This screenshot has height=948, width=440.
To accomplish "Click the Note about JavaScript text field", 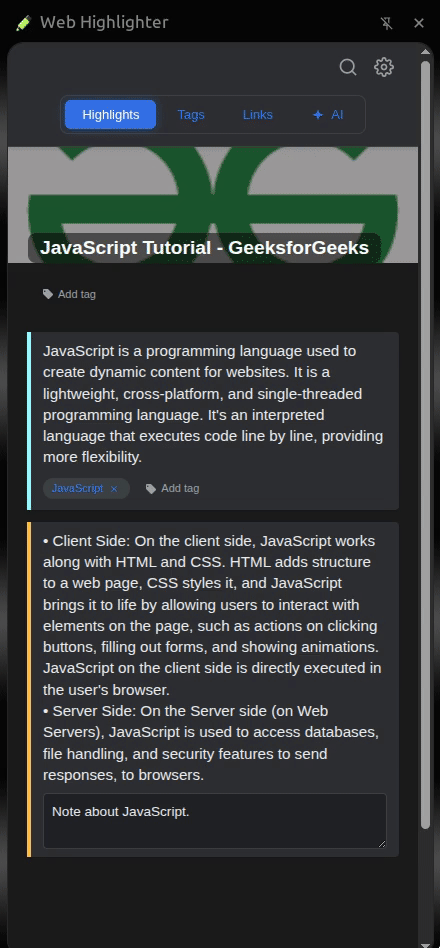I will point(215,821).
